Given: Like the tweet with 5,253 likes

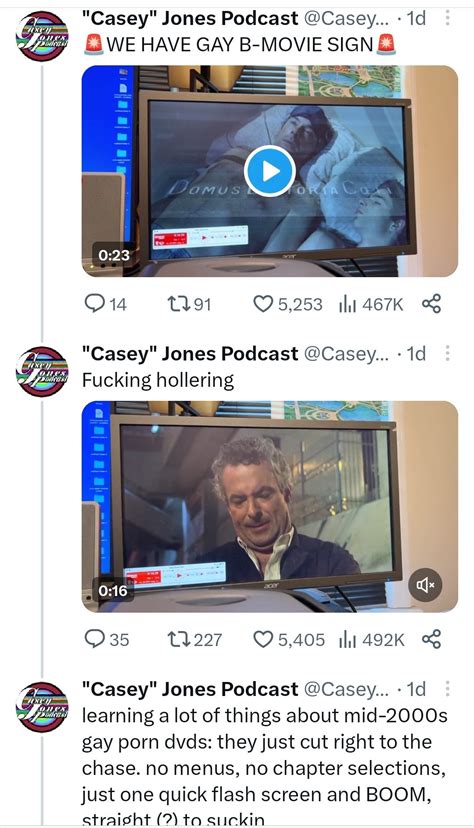Looking at the screenshot, I should click(288, 304).
